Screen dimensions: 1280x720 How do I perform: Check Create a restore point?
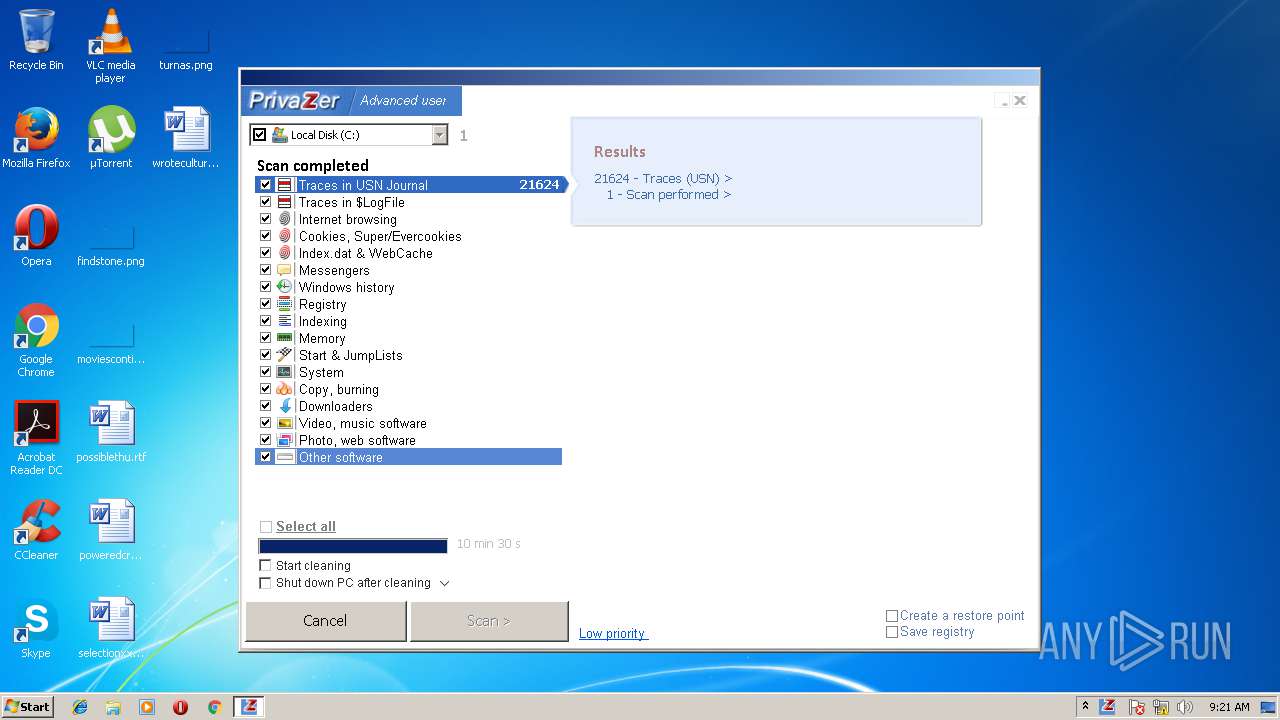(892, 616)
